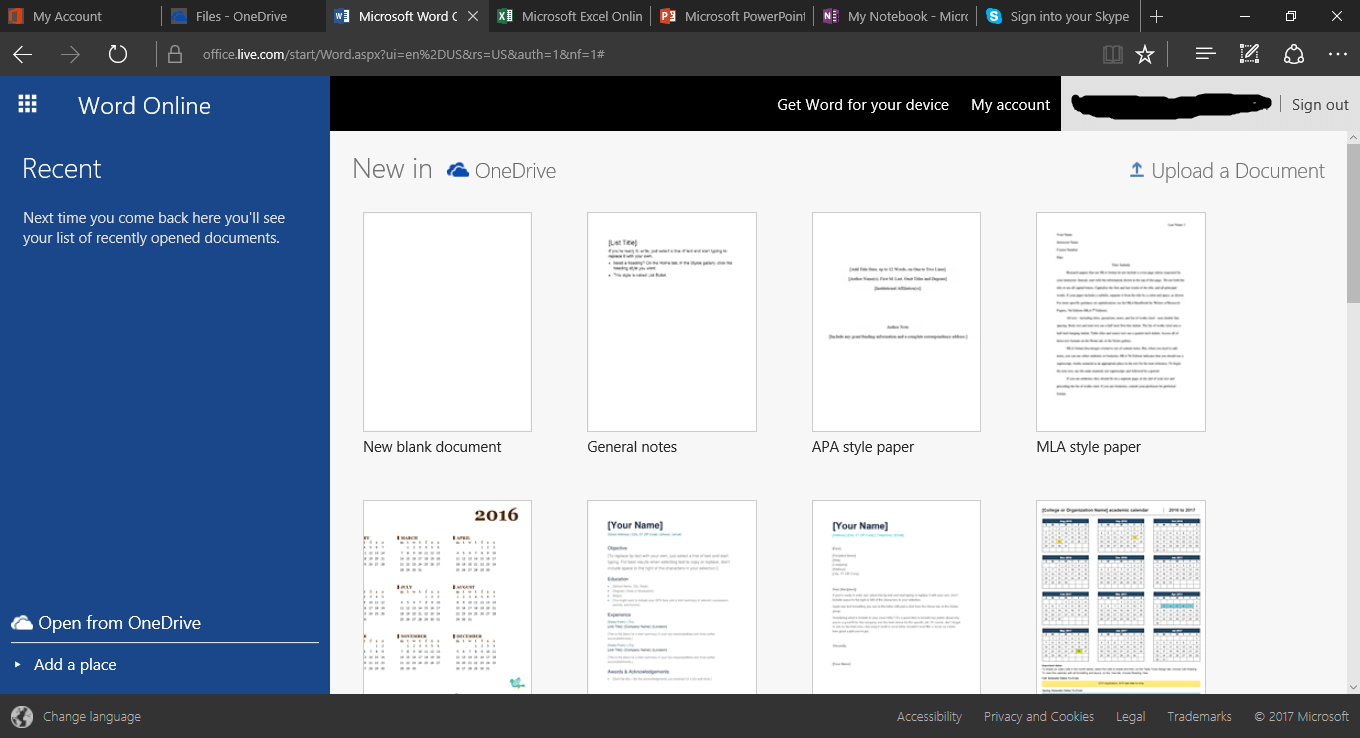Open Reading view book icon
The width and height of the screenshot is (1360, 738).
click(x=1113, y=54)
